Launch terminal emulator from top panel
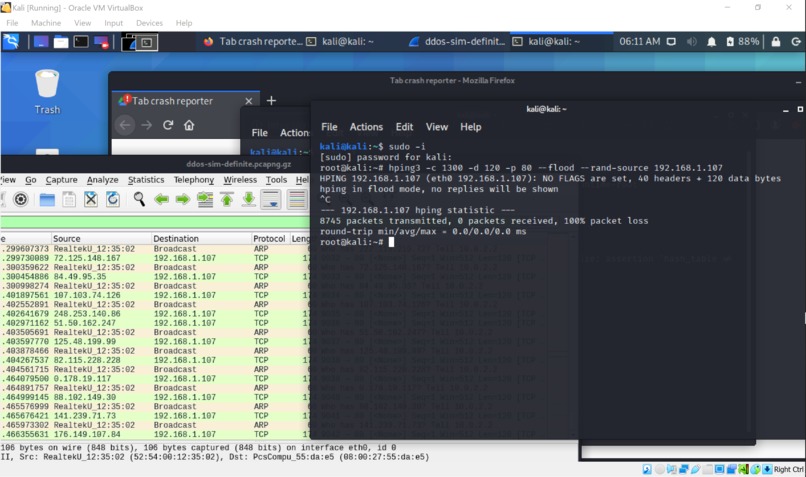The image size is (806, 477). 81,42
